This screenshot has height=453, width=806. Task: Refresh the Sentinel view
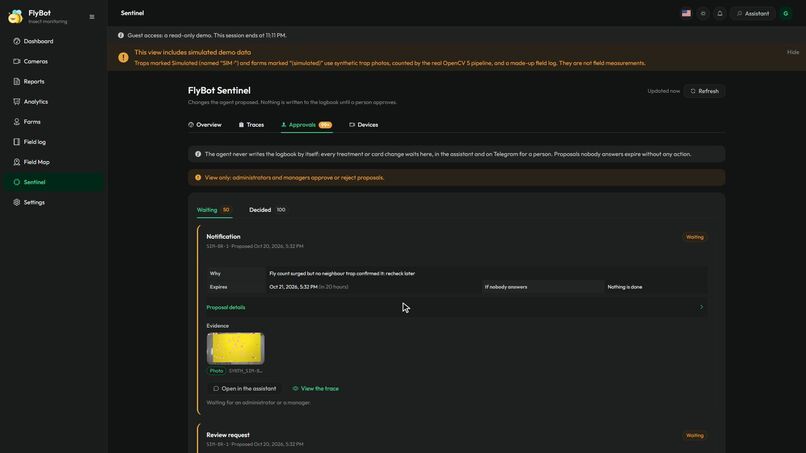point(704,91)
